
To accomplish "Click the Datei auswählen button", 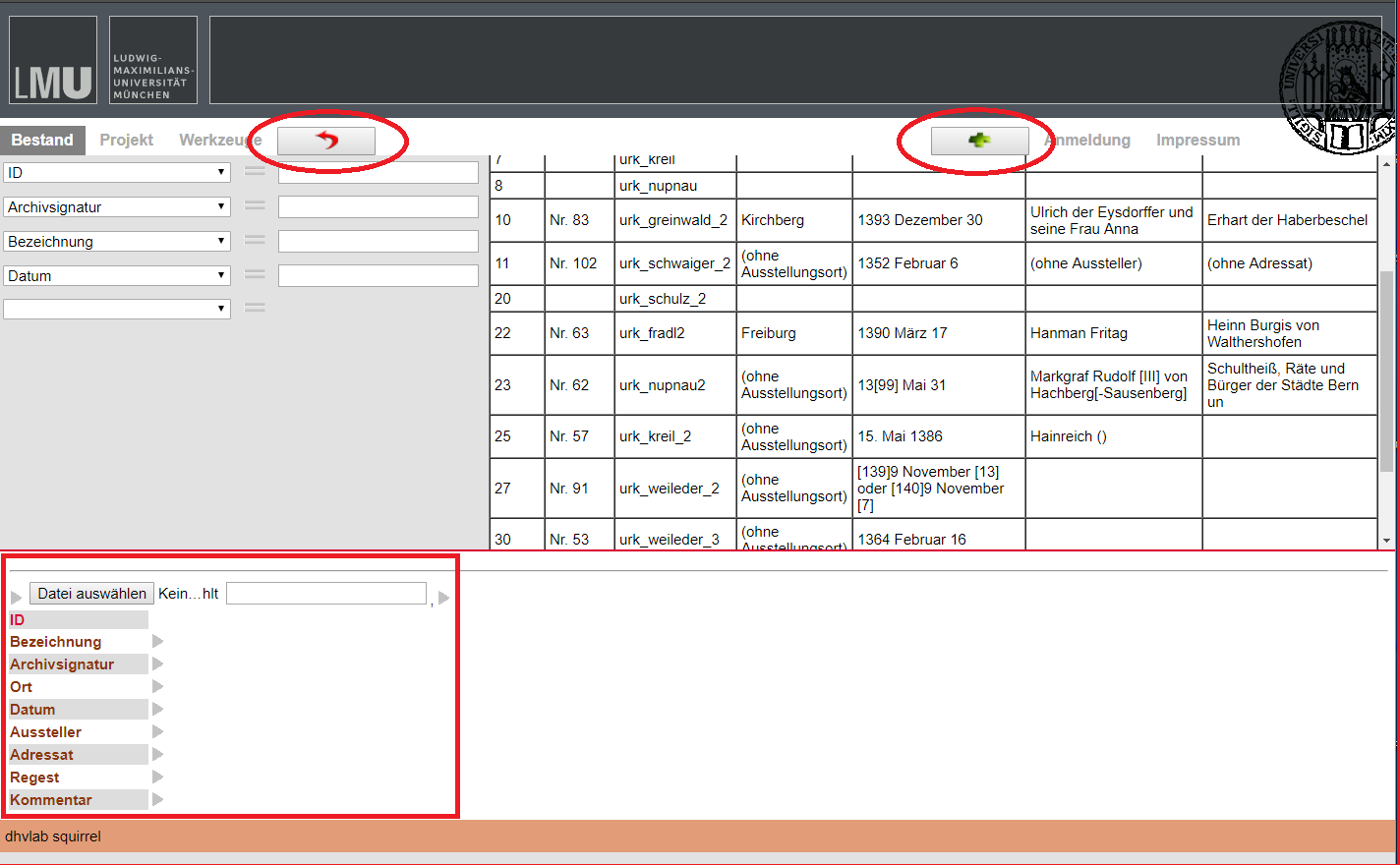I will click(91, 594).
